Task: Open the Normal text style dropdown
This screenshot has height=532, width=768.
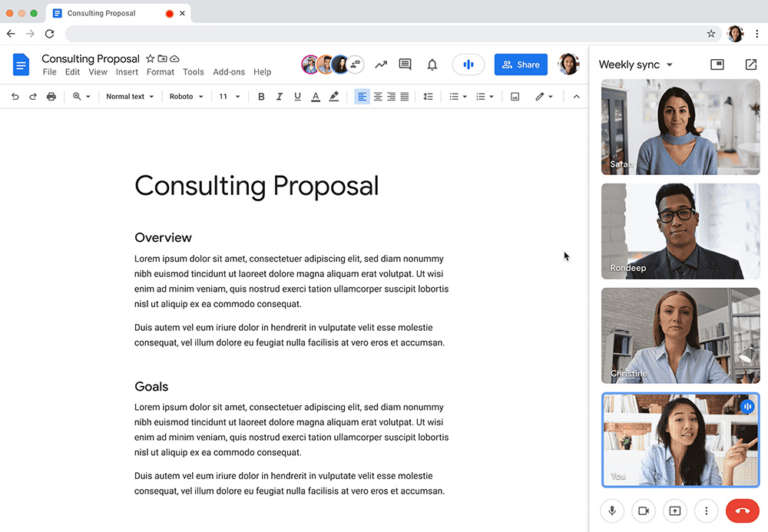Action: (130, 97)
